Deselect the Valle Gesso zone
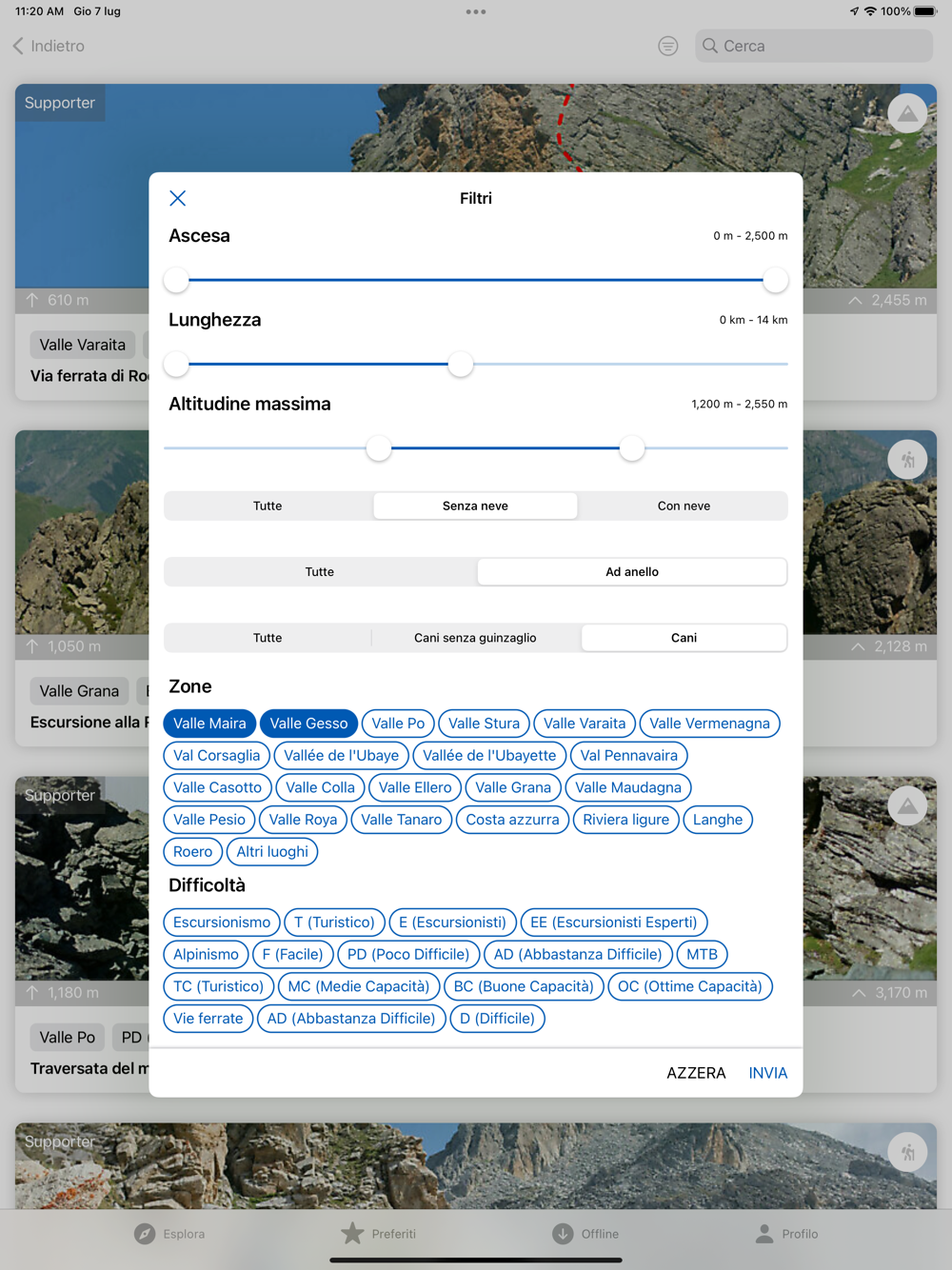Image resolution: width=952 pixels, height=1270 pixels. (308, 724)
